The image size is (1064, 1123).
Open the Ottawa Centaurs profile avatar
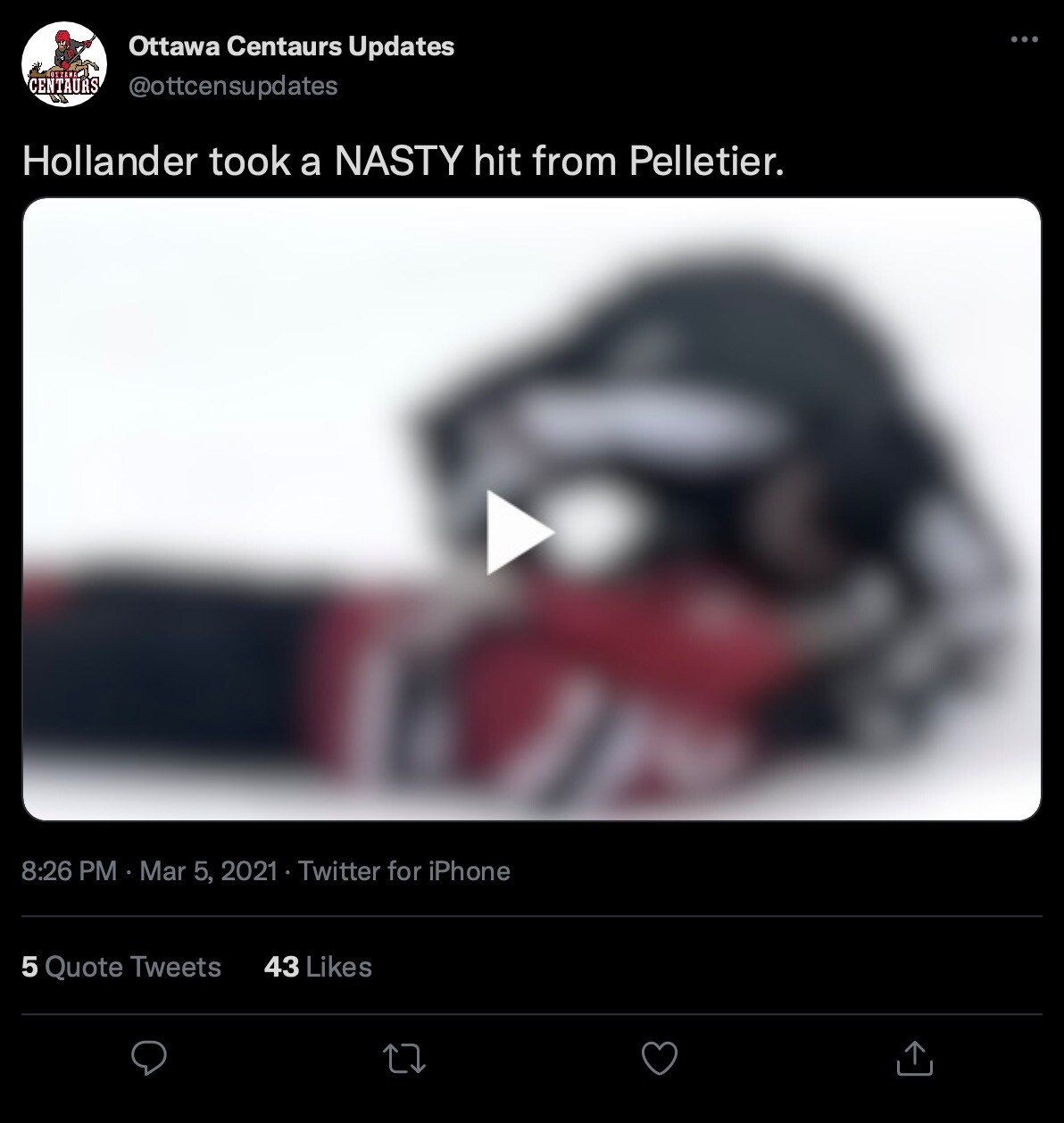click(64, 65)
